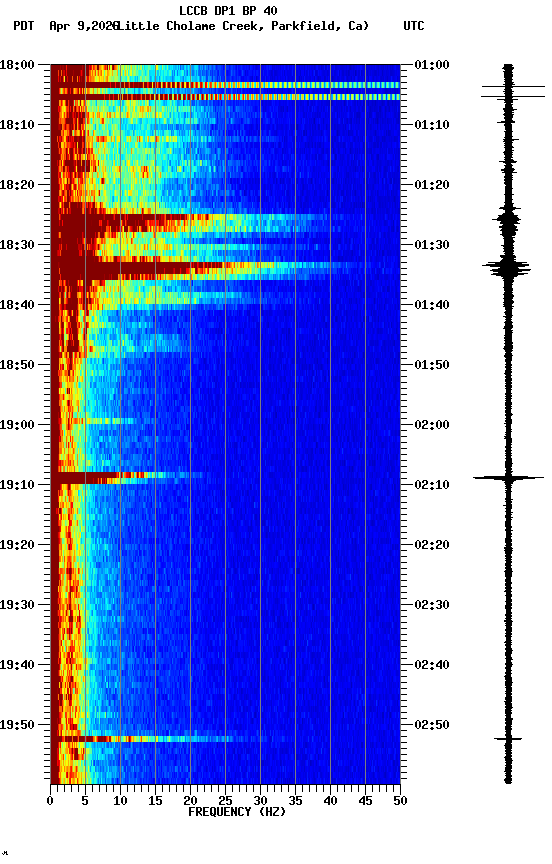The width and height of the screenshot is (552, 864).
Task: Click the "FREQUENCY (HZ)" axis label
Action: pos(237,812)
